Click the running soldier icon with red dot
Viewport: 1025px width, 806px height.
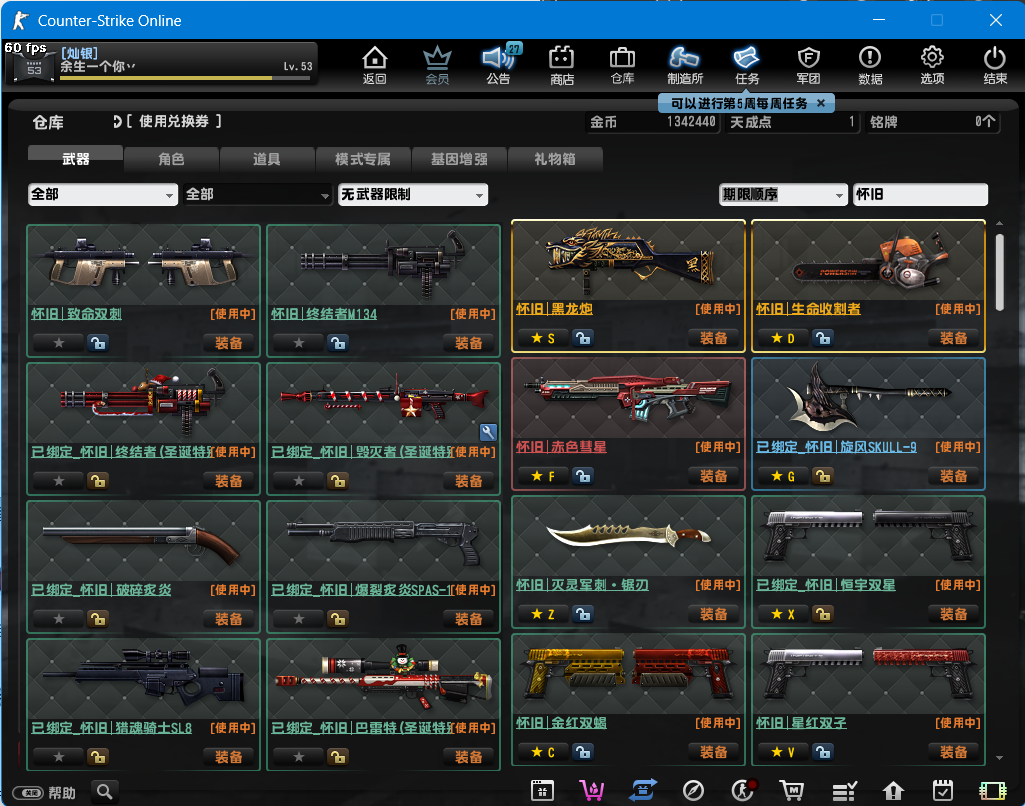[x=743, y=790]
